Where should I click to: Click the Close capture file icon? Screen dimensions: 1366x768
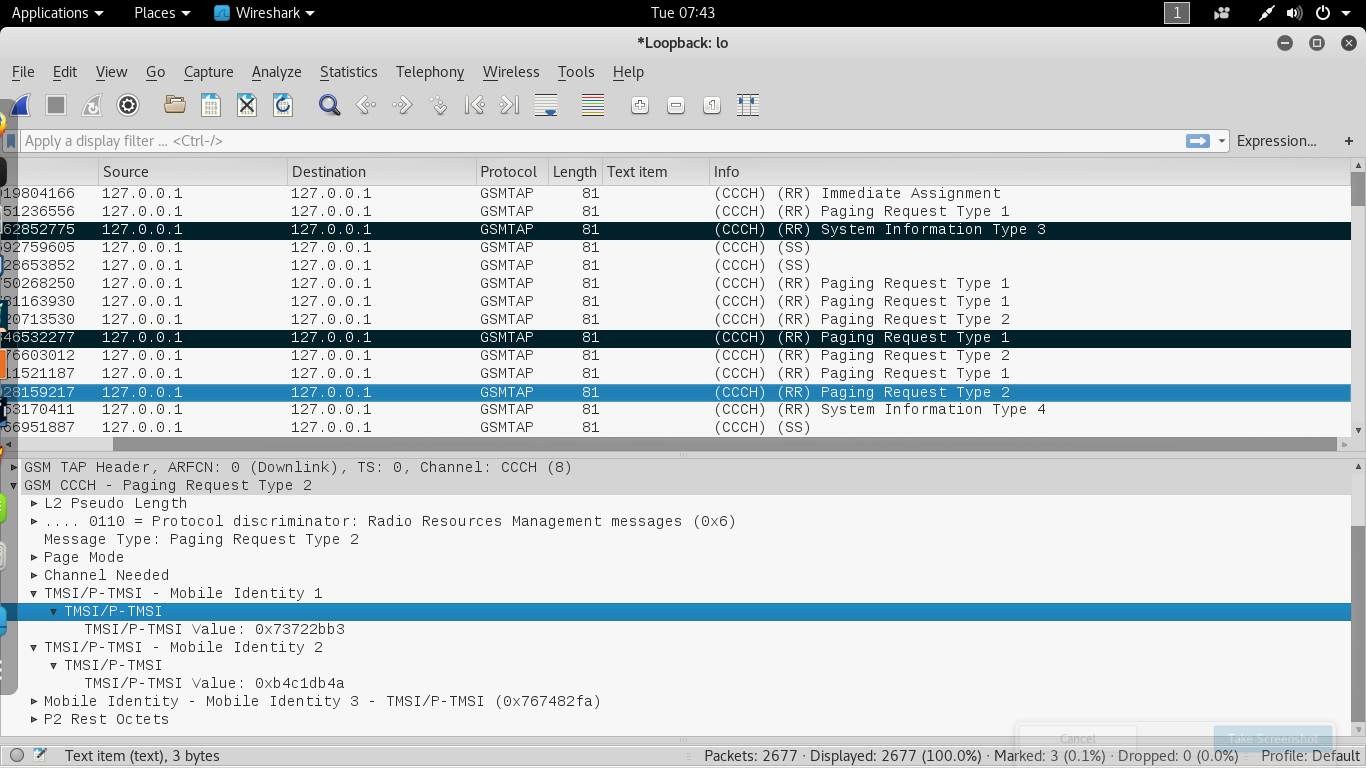click(247, 105)
